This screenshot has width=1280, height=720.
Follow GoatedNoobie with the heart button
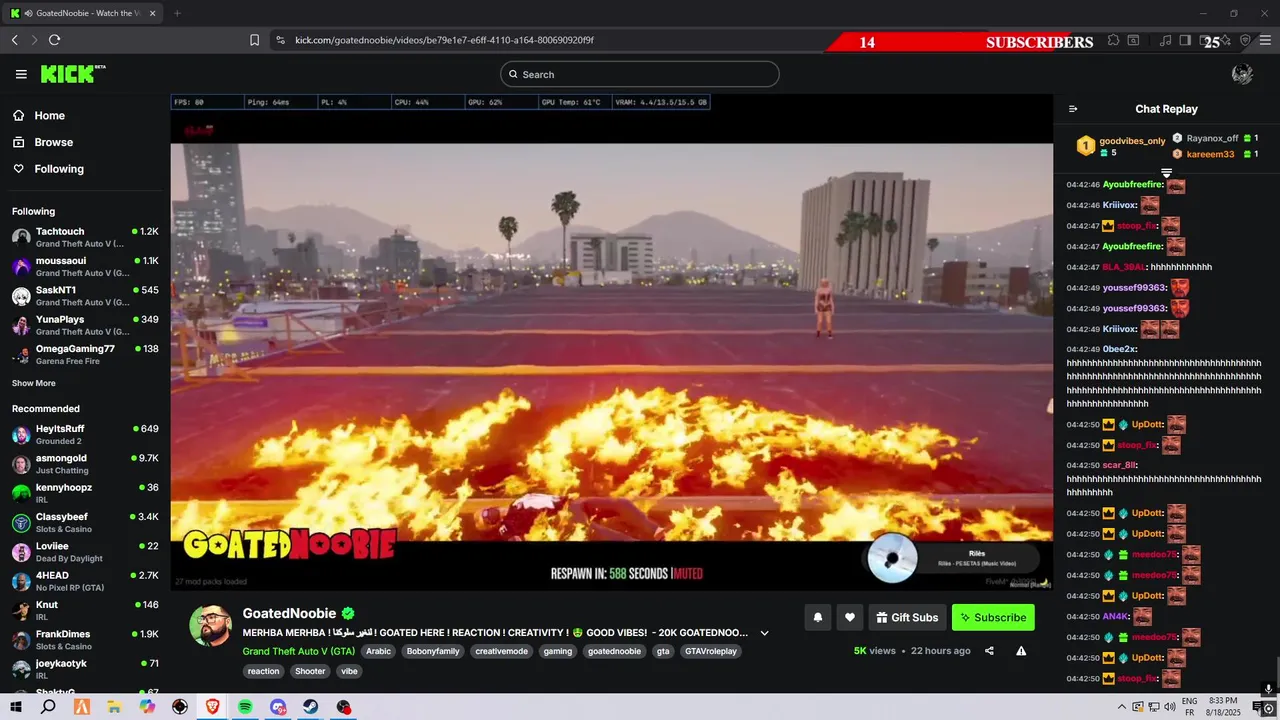tap(849, 618)
